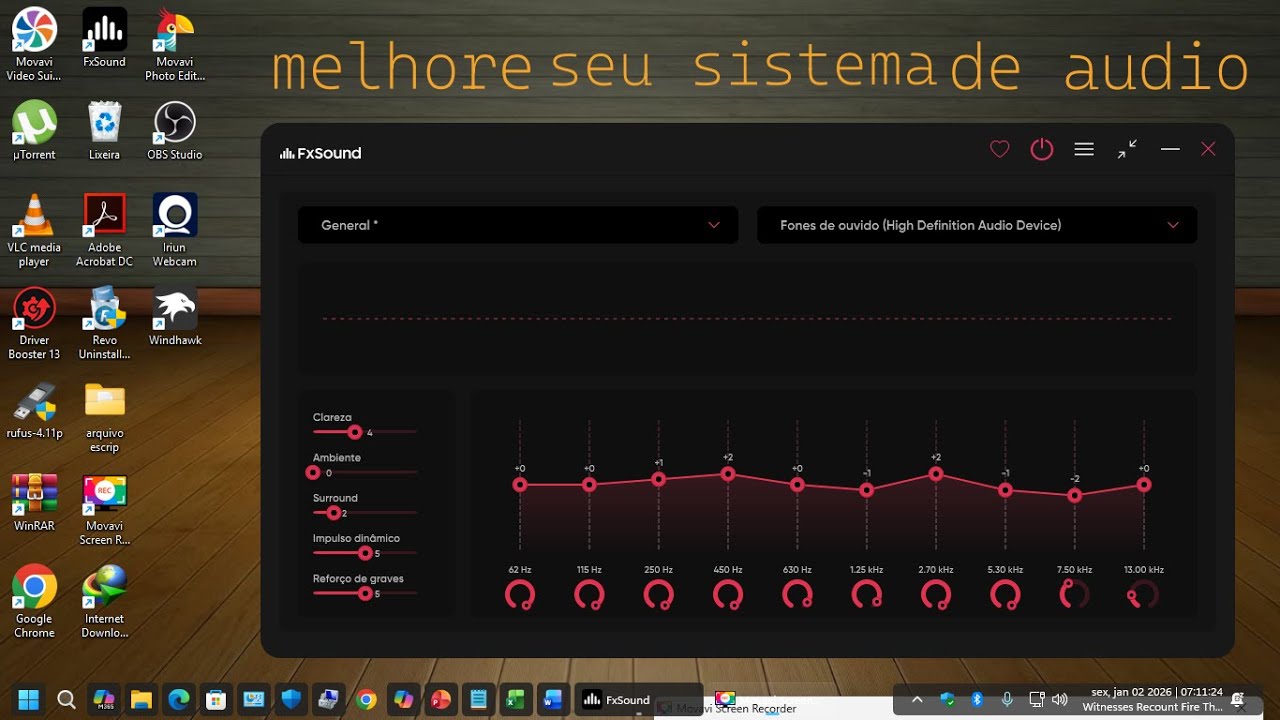Image resolution: width=1280 pixels, height=720 pixels.
Task: Open Movavi Photo Editor desktop icon
Action: [x=175, y=44]
